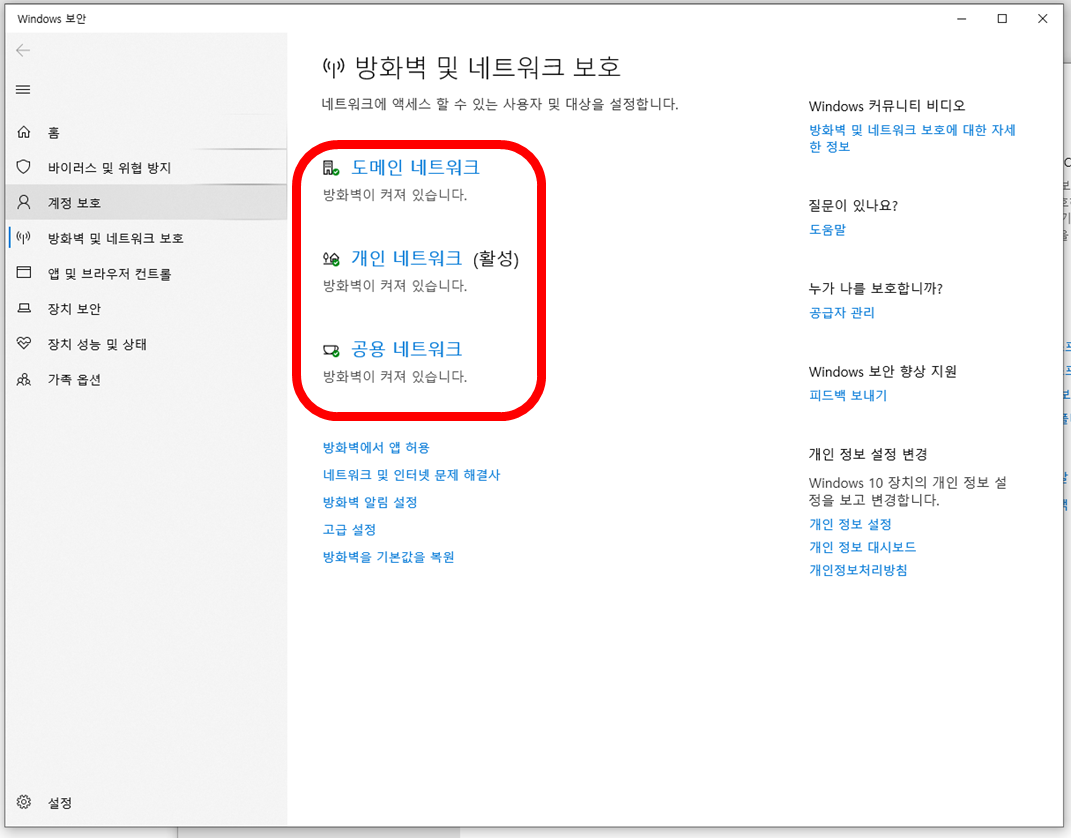Screen dimensions: 1071x838
Task: Click the person icon for account protection
Action: pyautogui.click(x=24, y=202)
